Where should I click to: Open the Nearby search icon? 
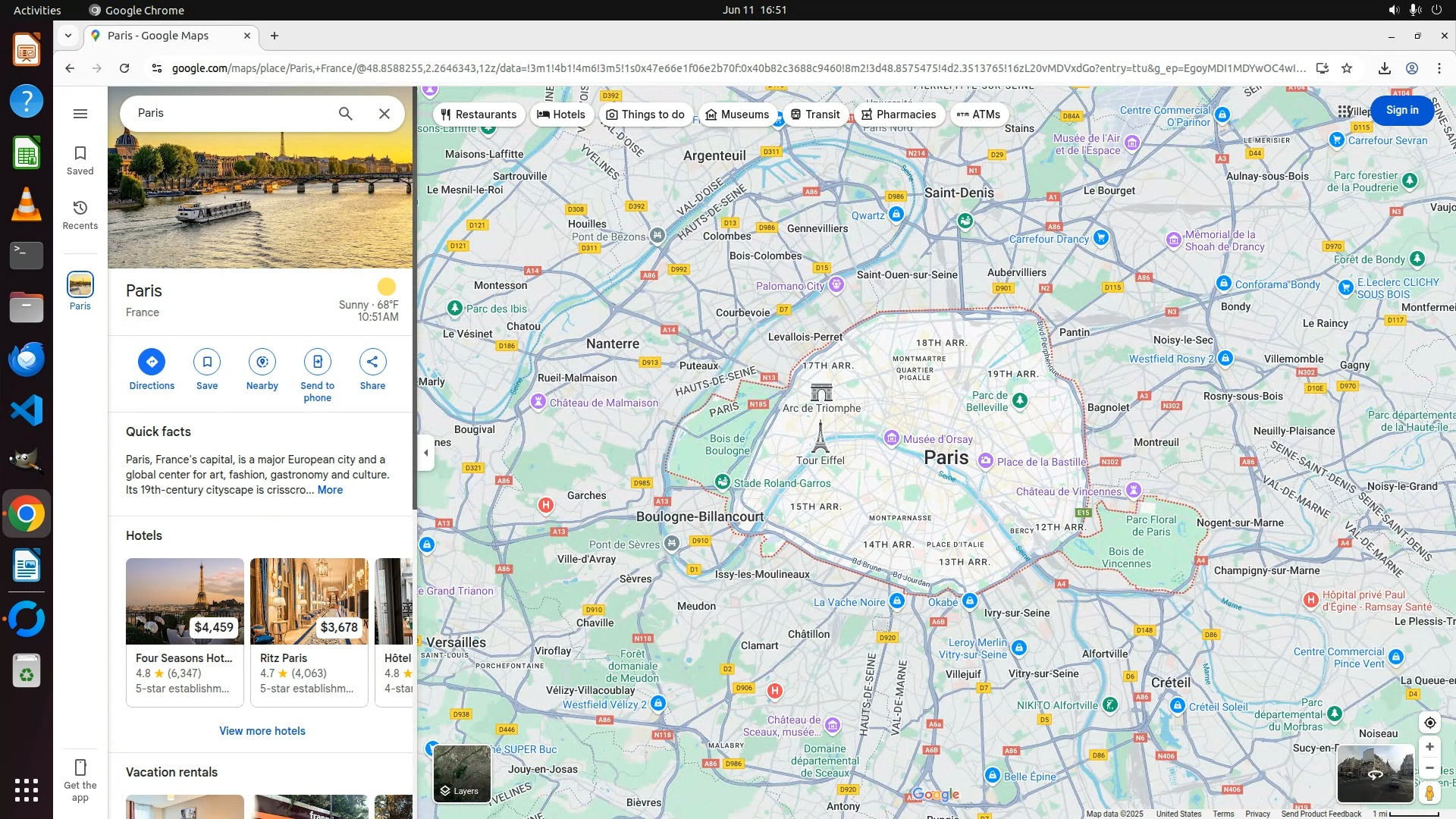pos(262,362)
